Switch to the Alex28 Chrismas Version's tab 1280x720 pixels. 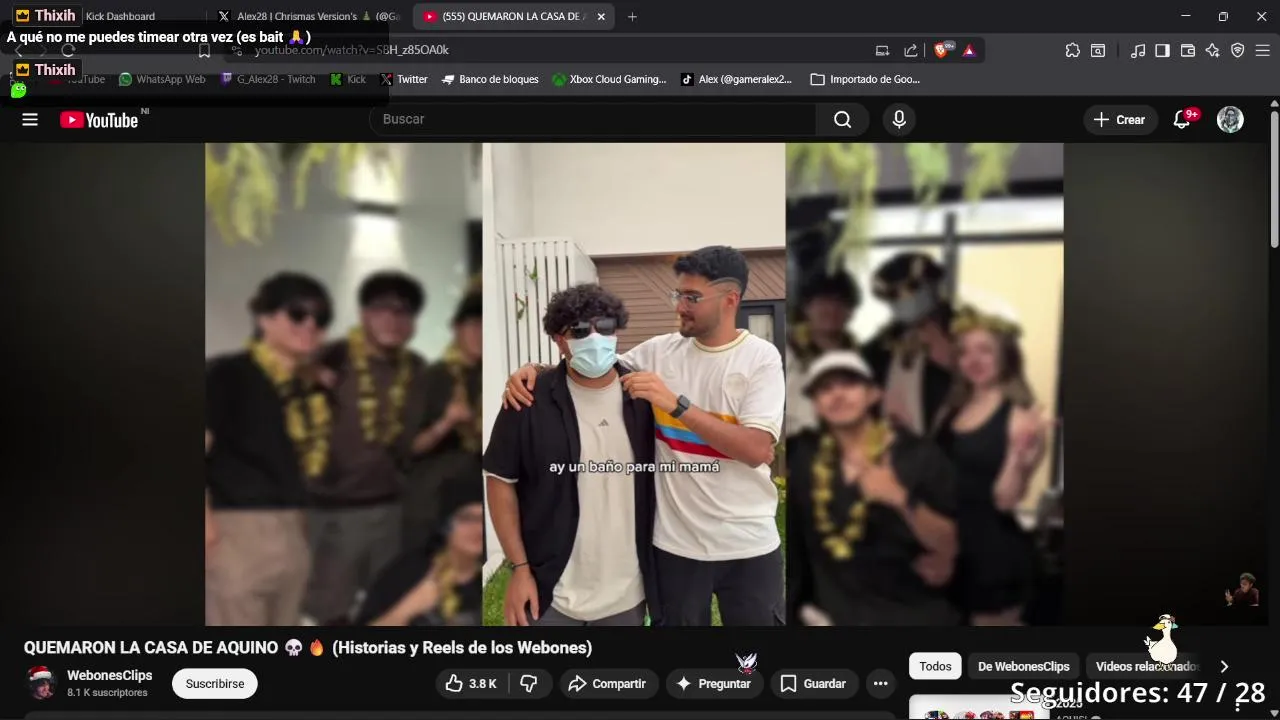(x=308, y=16)
